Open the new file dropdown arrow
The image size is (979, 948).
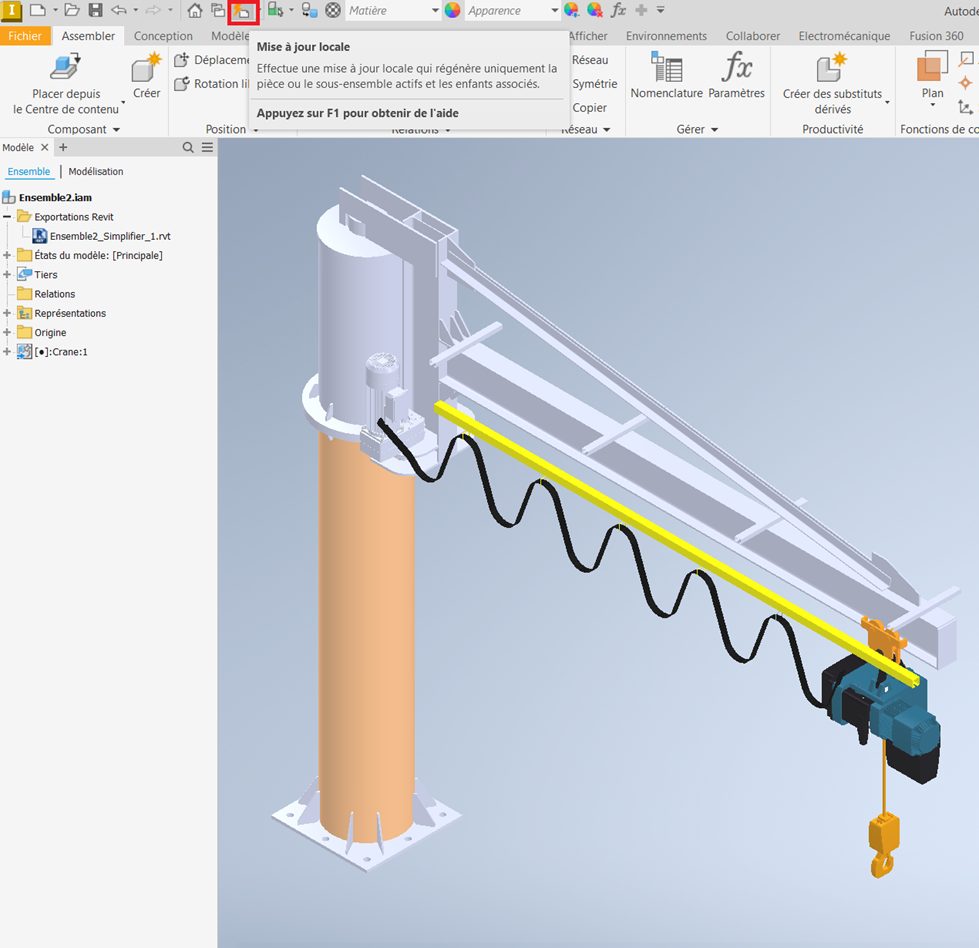[x=55, y=10]
